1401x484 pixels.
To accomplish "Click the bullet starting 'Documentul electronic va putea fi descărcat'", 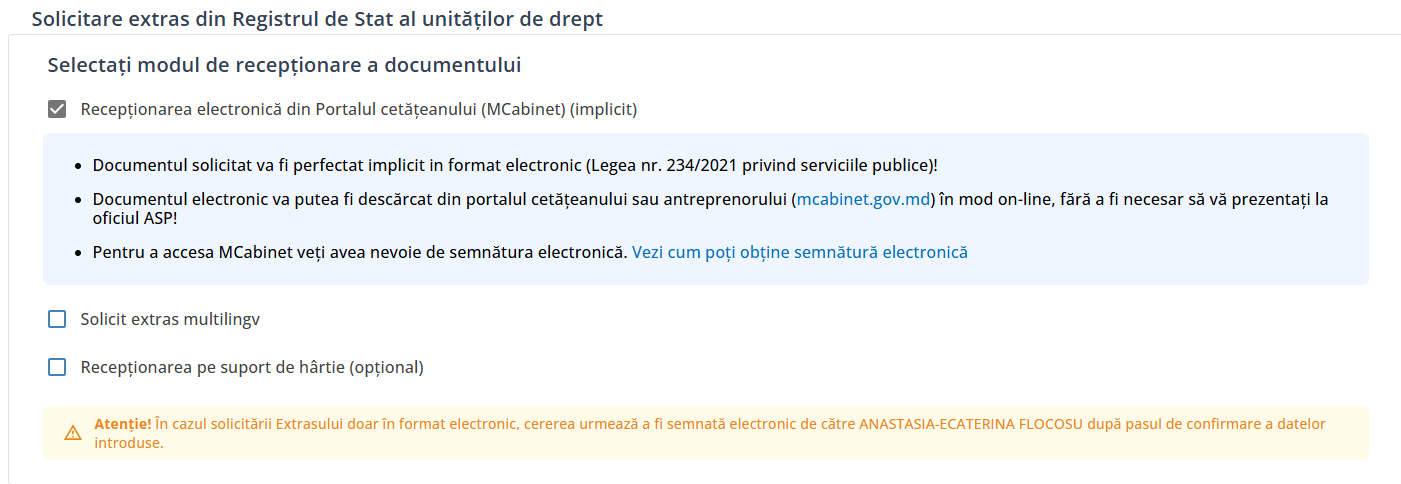I will (400, 199).
